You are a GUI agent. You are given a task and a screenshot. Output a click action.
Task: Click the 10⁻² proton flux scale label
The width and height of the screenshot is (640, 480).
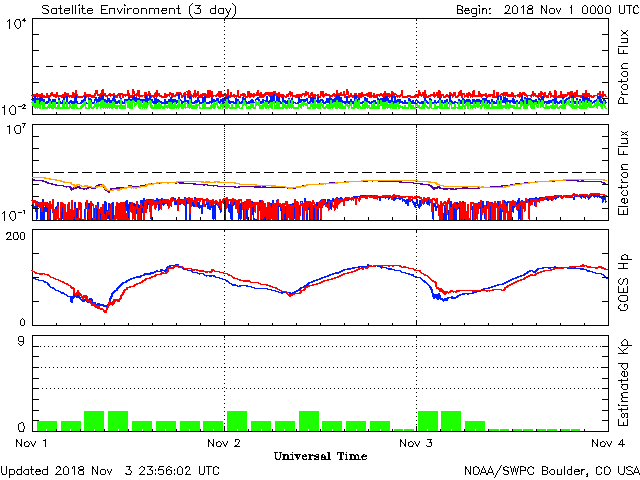[x=14, y=109]
